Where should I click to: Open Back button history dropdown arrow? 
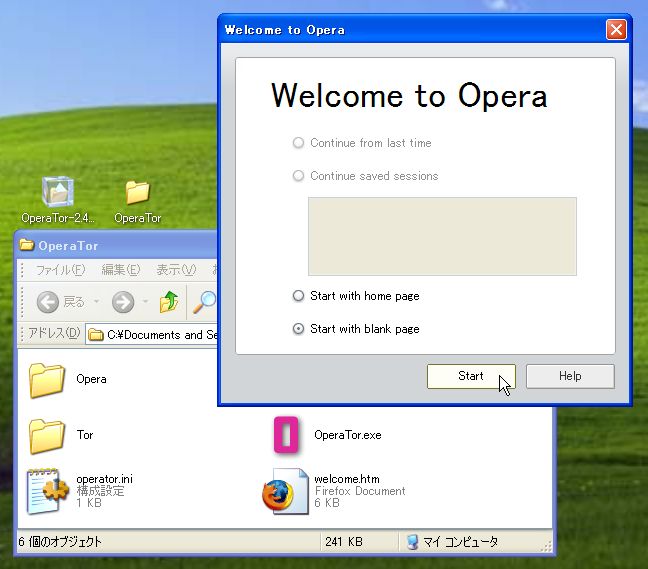(x=96, y=302)
